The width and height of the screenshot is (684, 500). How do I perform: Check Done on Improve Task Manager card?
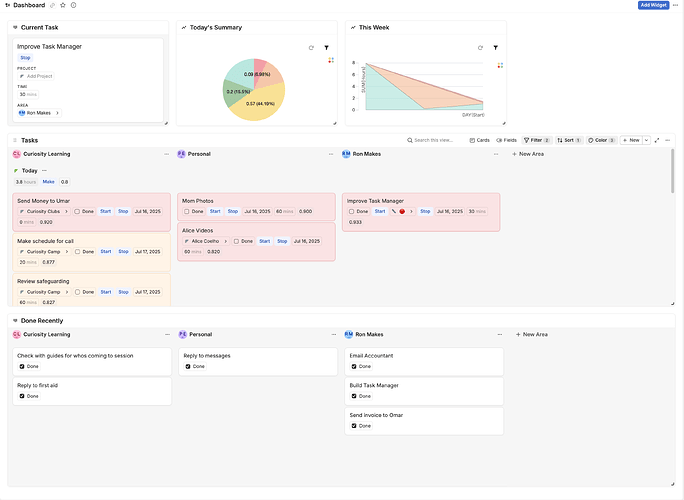(352, 212)
